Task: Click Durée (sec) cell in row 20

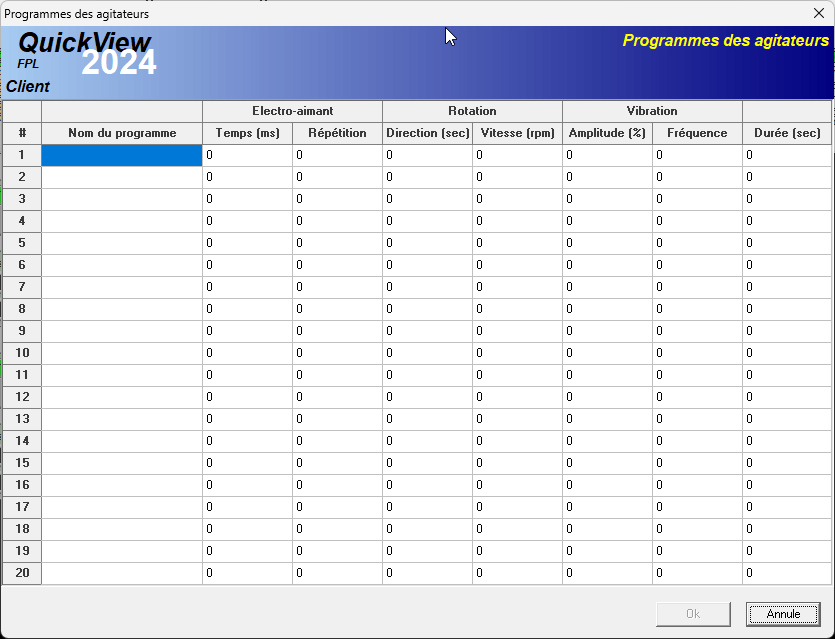Action: pyautogui.click(x=787, y=573)
